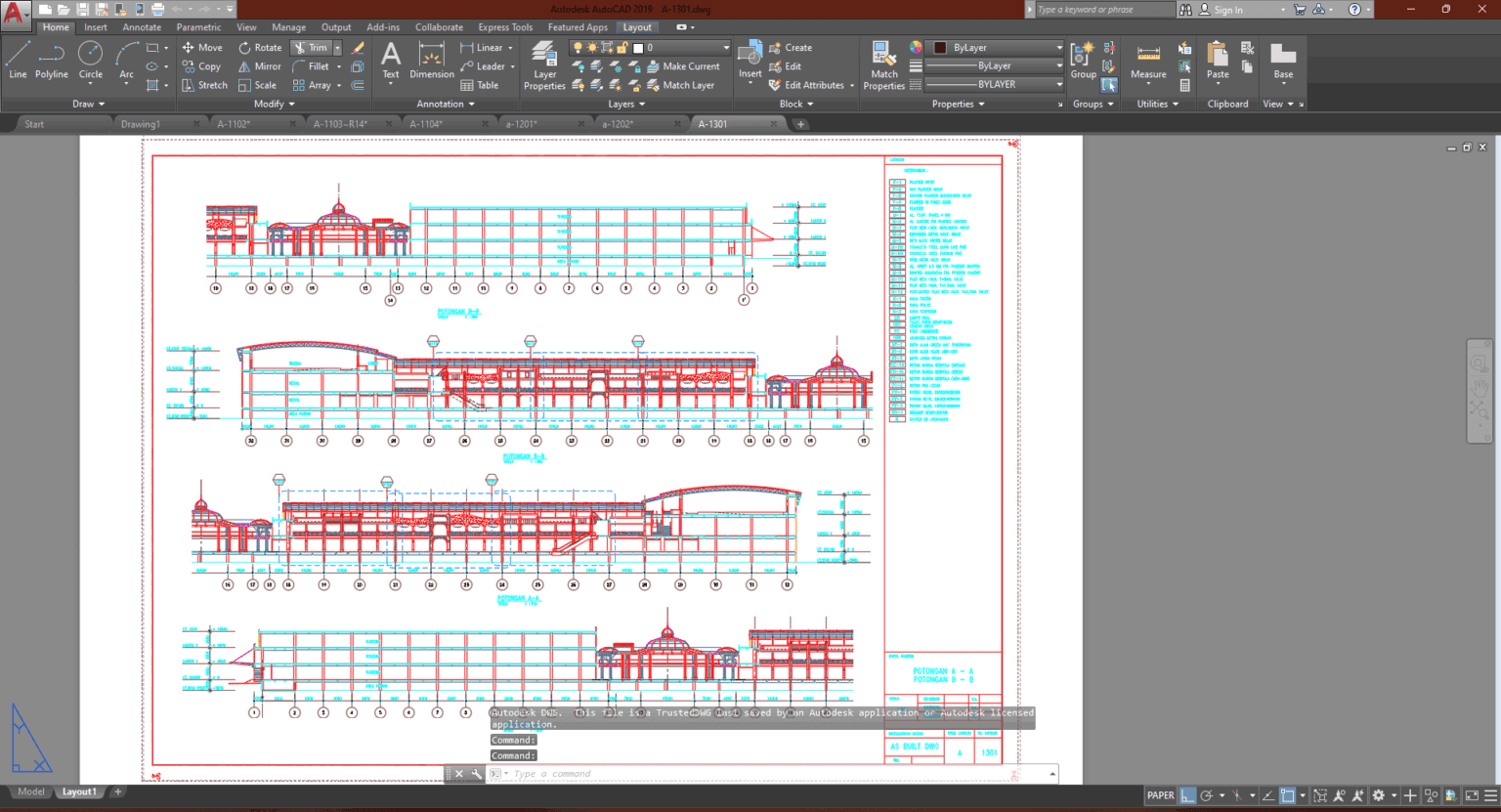The image size is (1501, 812).
Task: Select the Trim tool
Action: [313, 47]
